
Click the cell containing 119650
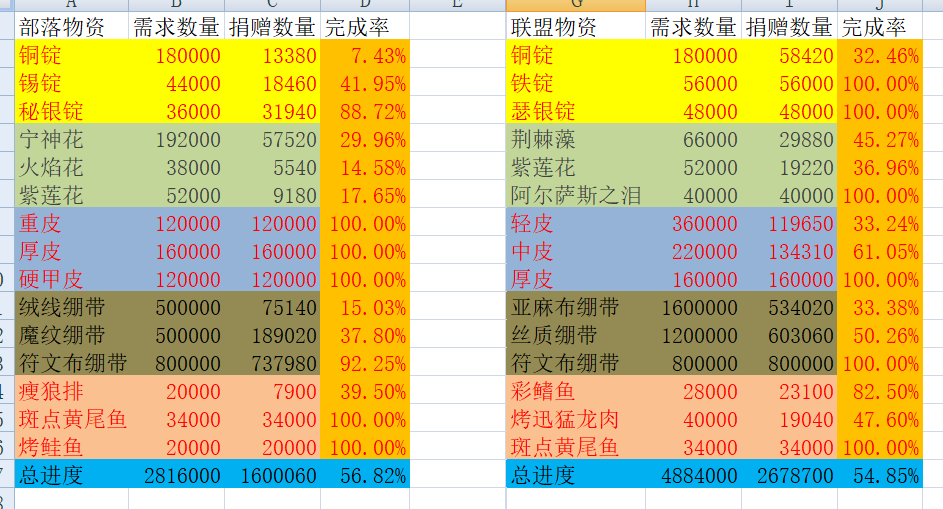click(790, 223)
